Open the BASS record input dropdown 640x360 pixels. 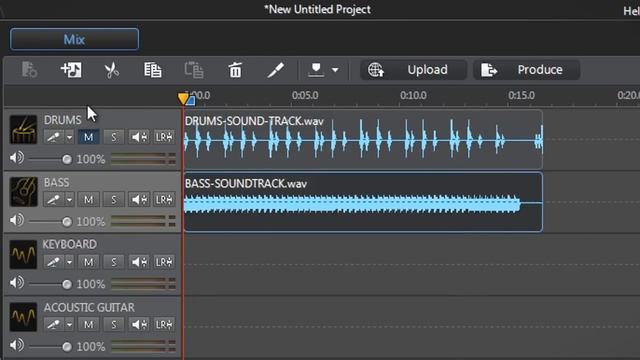(x=69, y=200)
